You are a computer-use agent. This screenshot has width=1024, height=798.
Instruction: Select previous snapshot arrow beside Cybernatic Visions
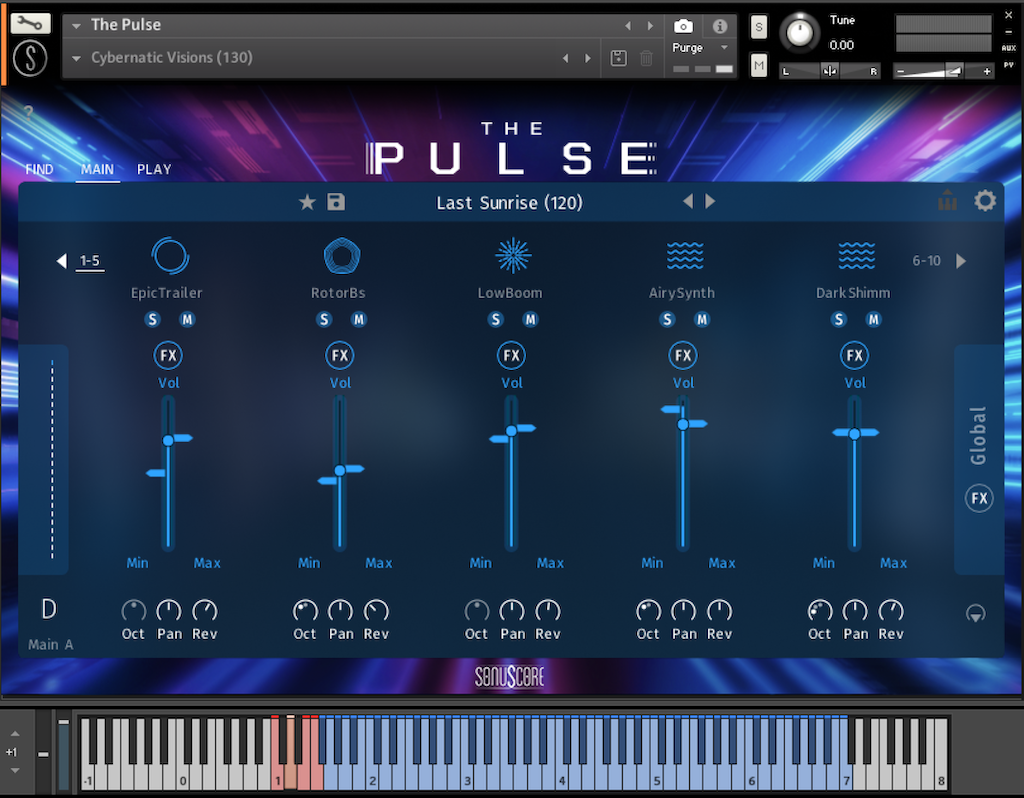(566, 58)
